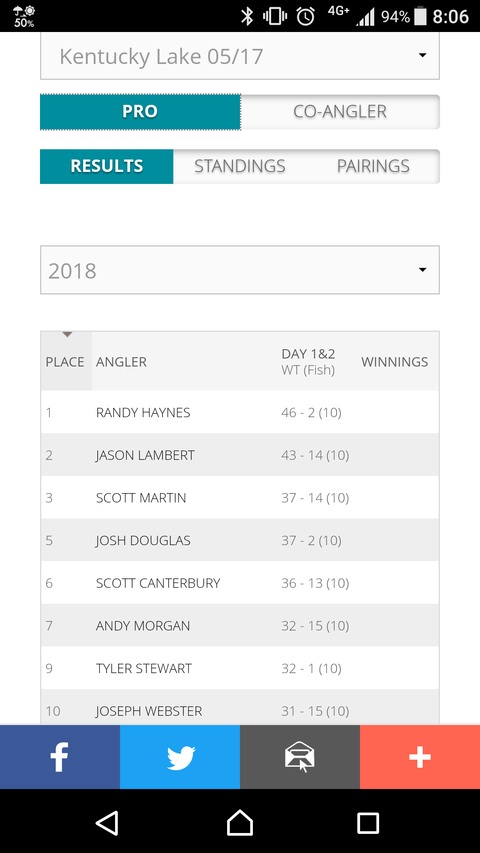Tap the battery indicator in the status bar
The image size is (480, 853).
[420, 16]
